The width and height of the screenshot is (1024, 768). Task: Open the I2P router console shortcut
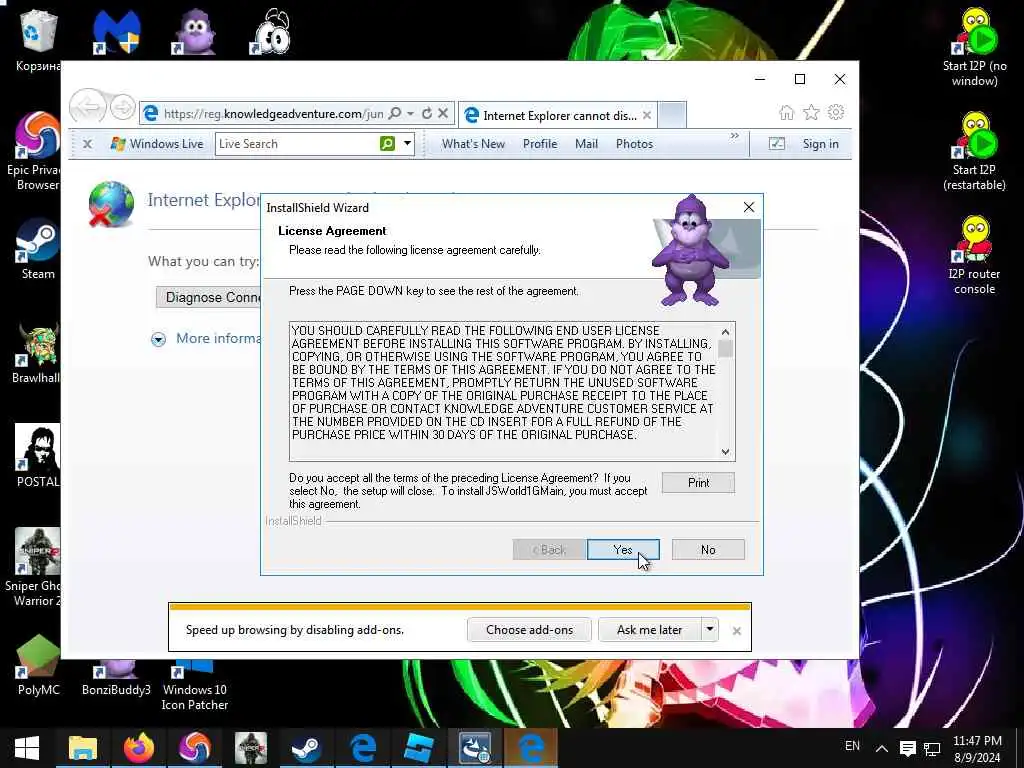pos(974,256)
